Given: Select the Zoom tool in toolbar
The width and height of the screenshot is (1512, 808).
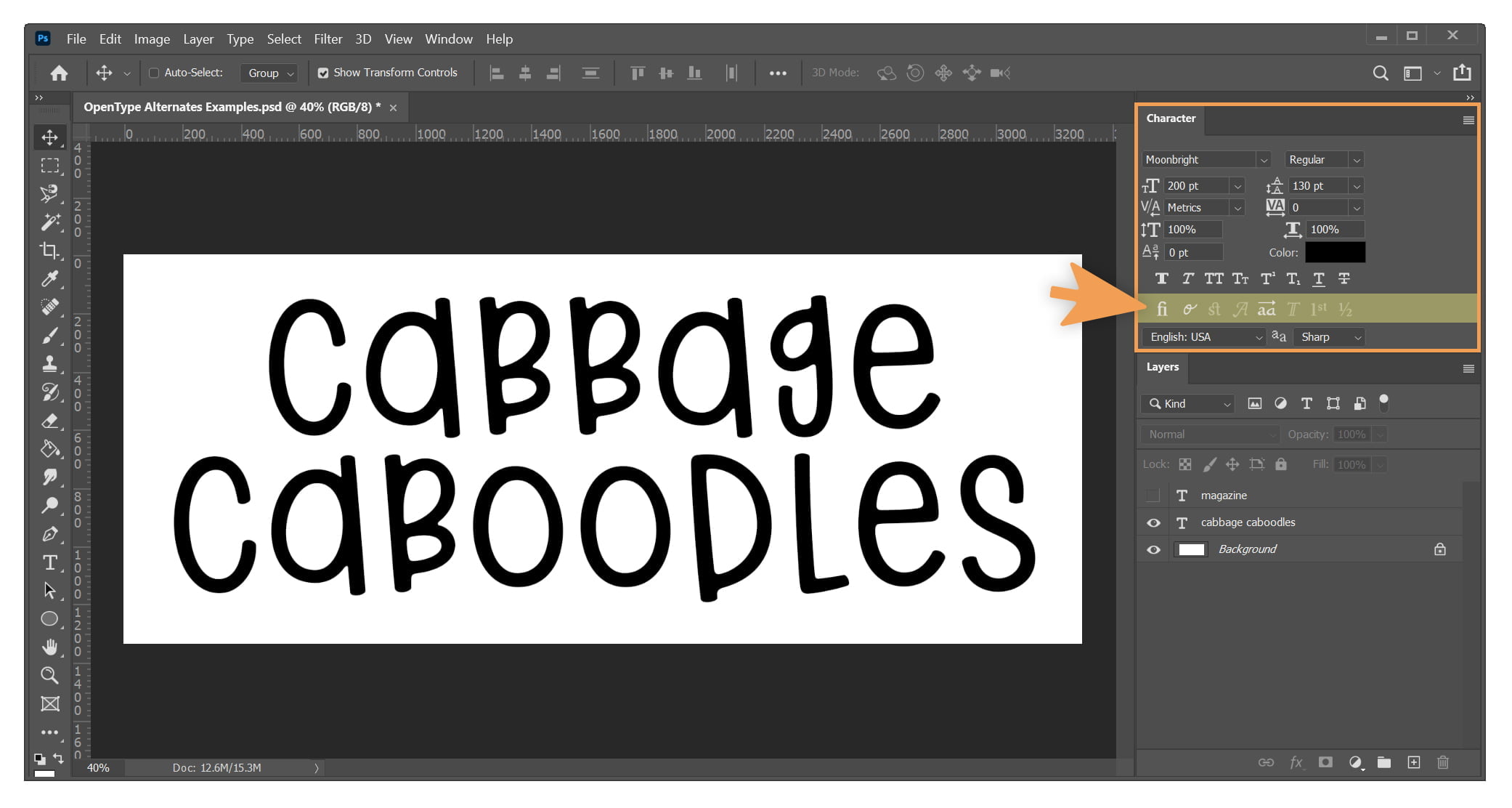Looking at the screenshot, I should click(x=49, y=675).
